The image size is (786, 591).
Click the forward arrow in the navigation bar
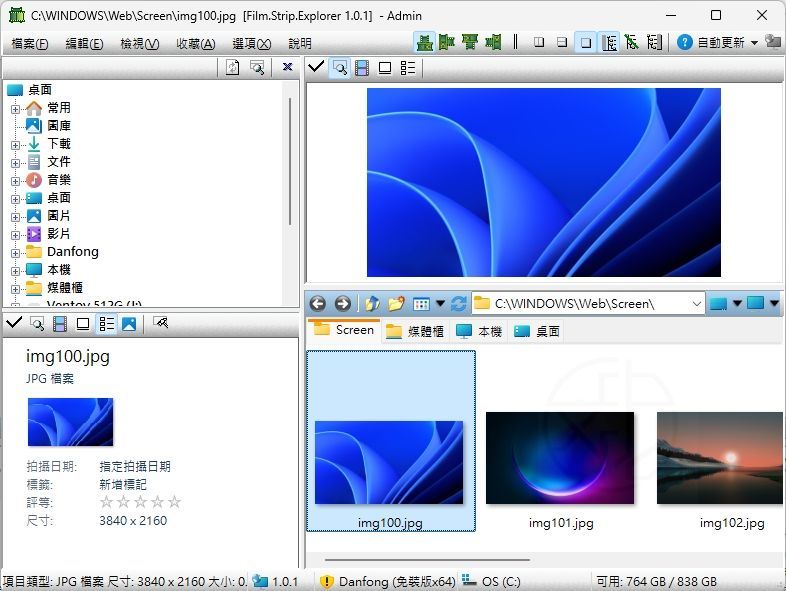click(343, 304)
